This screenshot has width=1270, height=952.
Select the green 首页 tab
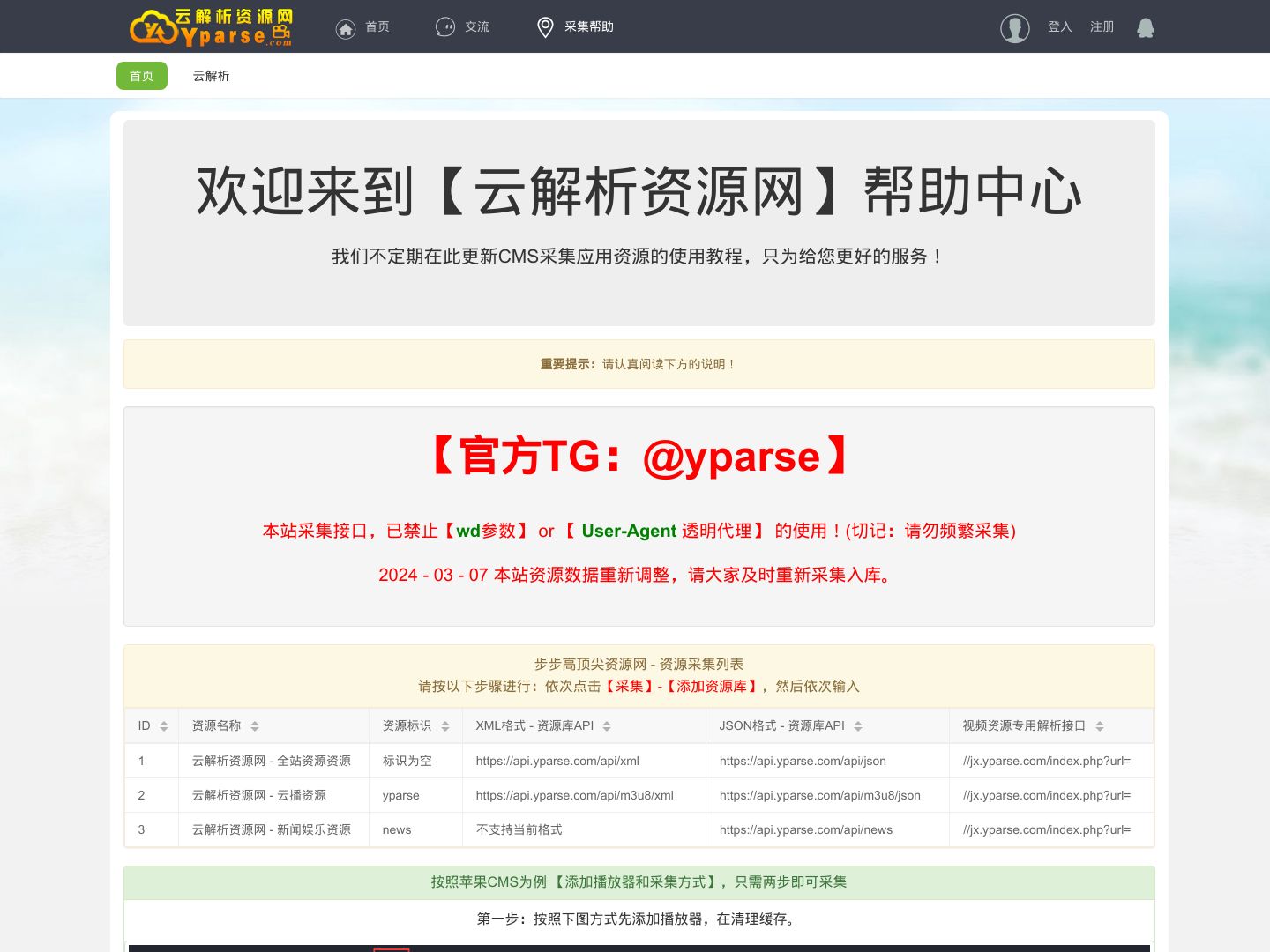142,76
